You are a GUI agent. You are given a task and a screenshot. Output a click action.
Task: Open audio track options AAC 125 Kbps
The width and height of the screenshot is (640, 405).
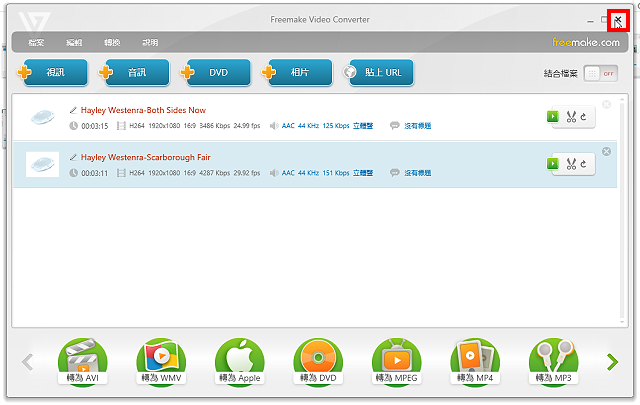(327, 126)
